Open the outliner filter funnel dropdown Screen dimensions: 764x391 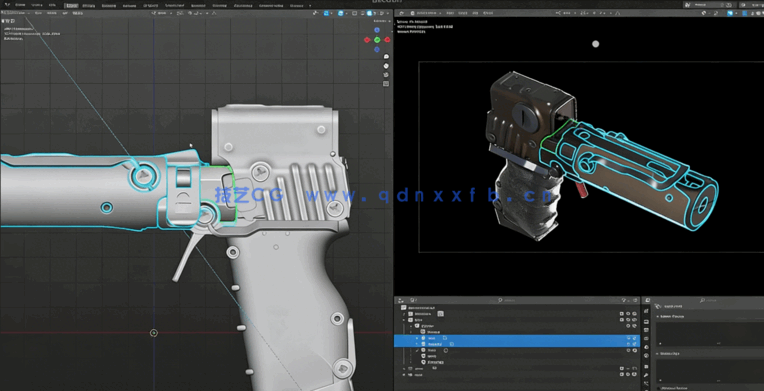(x=625, y=301)
